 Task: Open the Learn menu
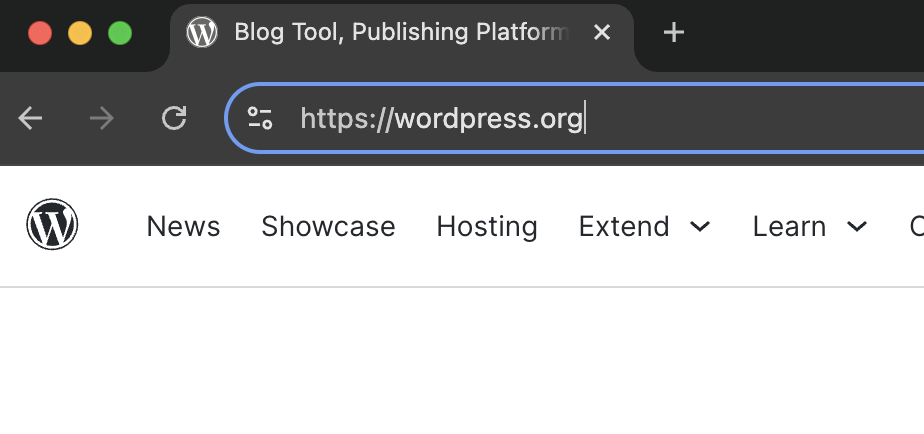coord(789,226)
